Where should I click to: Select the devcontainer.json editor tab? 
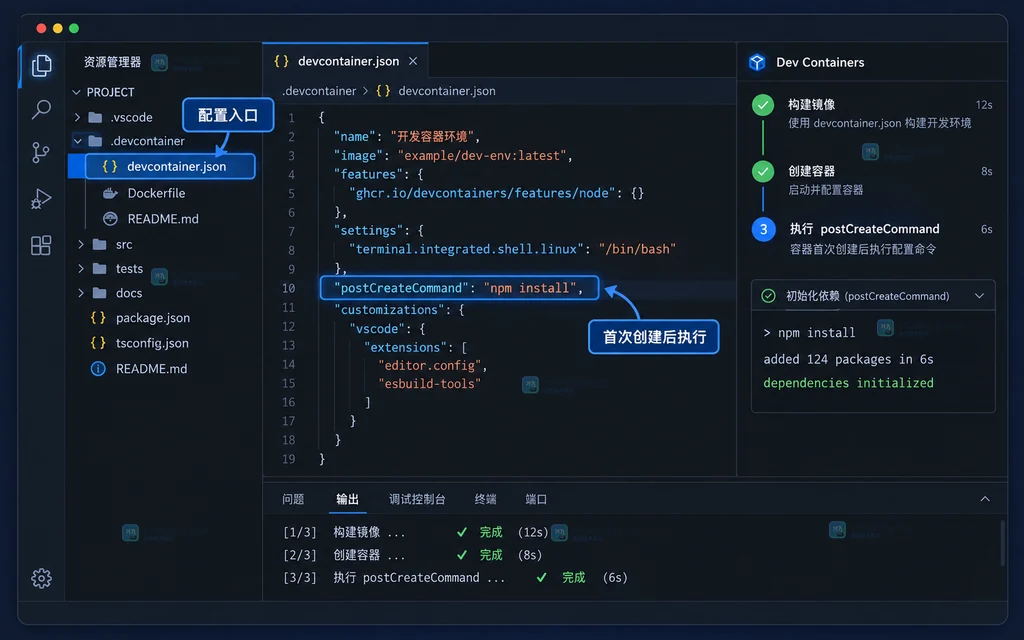[x=345, y=61]
